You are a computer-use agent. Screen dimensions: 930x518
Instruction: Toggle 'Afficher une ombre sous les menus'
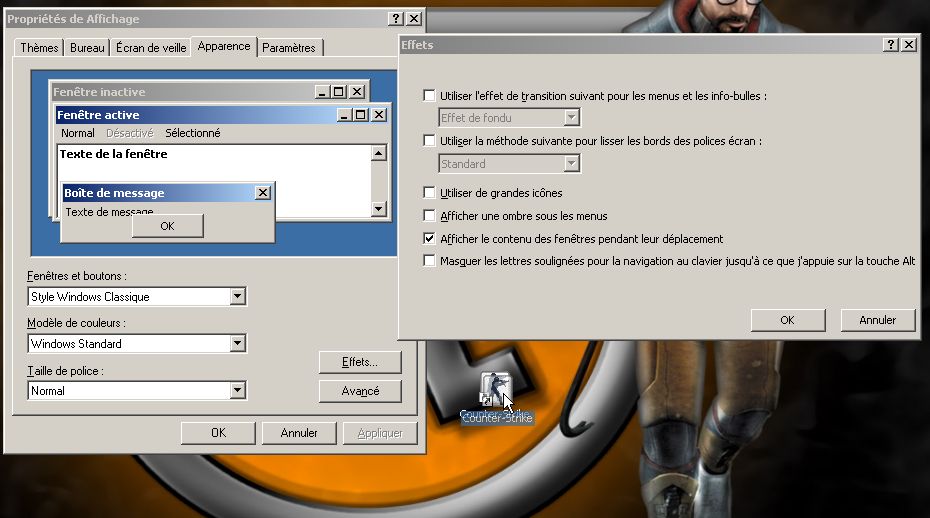(430, 216)
